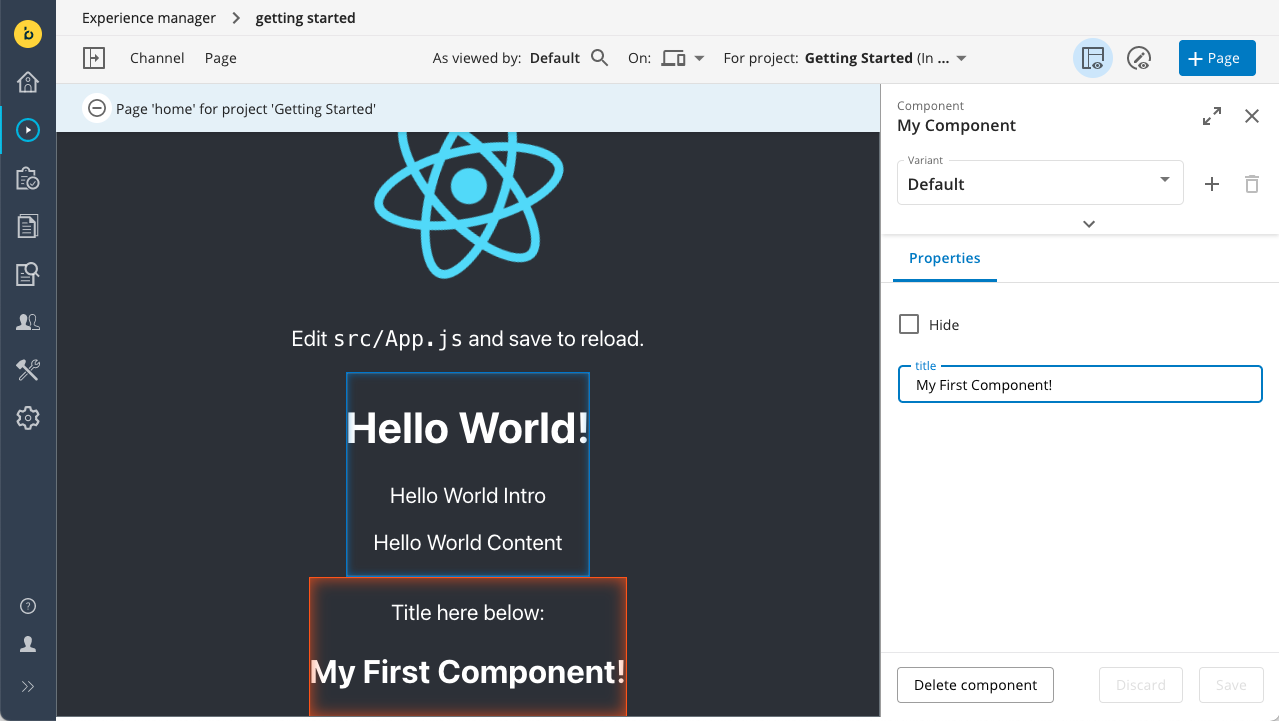Click the React logo in preview
This screenshot has width=1279, height=721.
point(468,205)
